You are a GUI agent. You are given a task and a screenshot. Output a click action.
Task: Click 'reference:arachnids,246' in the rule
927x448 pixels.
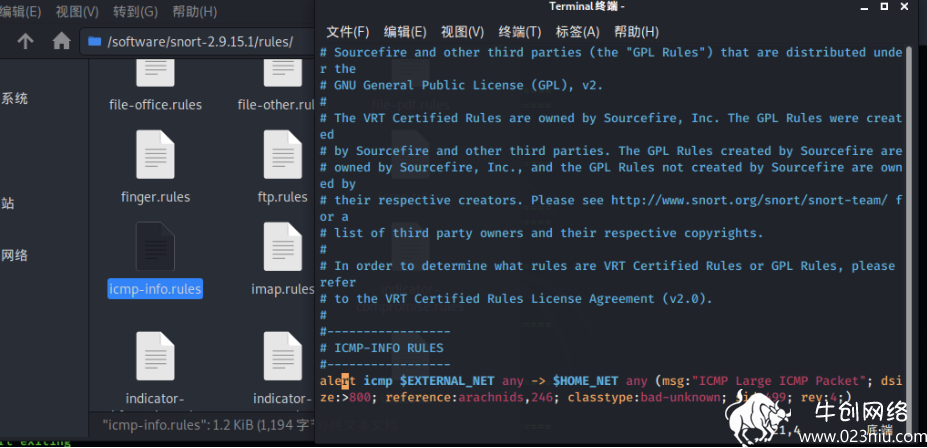(469, 398)
